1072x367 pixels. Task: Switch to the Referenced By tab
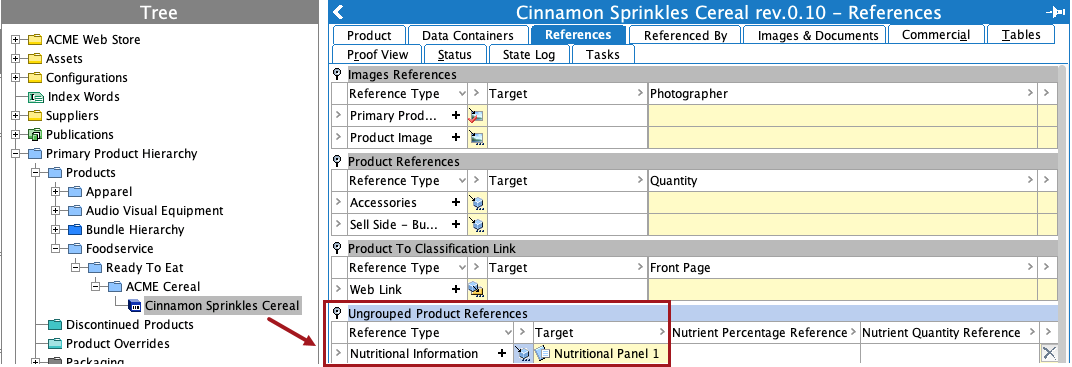coord(684,35)
